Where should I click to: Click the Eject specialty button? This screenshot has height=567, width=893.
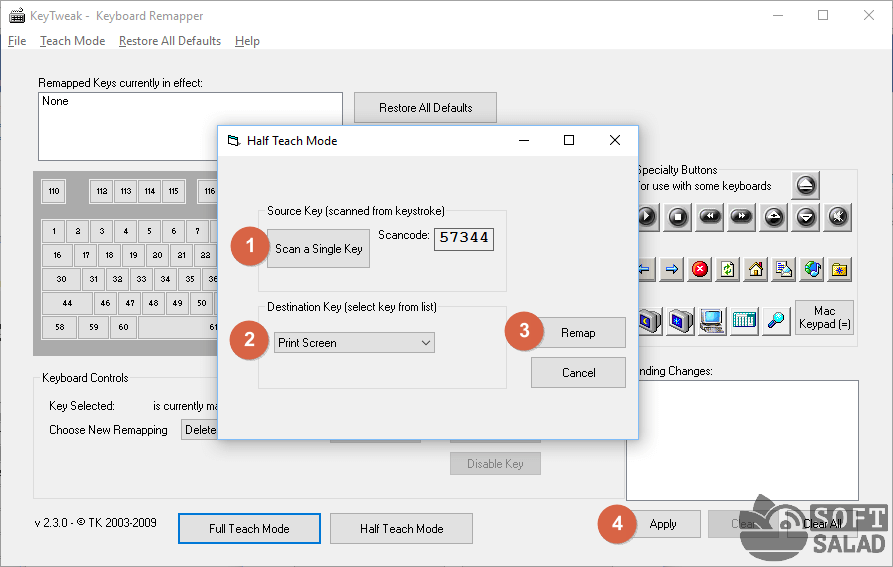coord(806,185)
